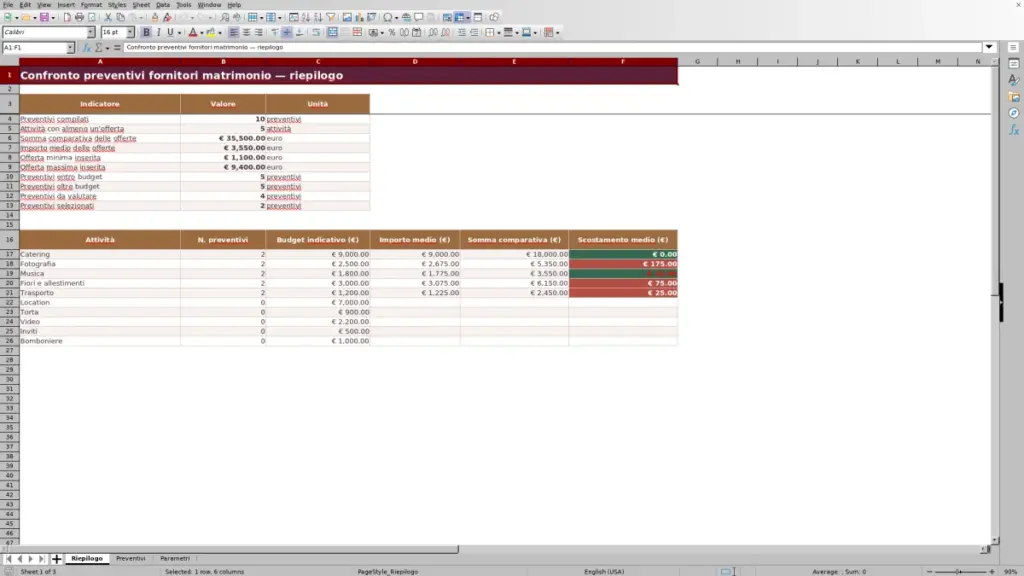Toggle Align Left for the cell
This screenshot has height=576, width=1024.
[234, 33]
